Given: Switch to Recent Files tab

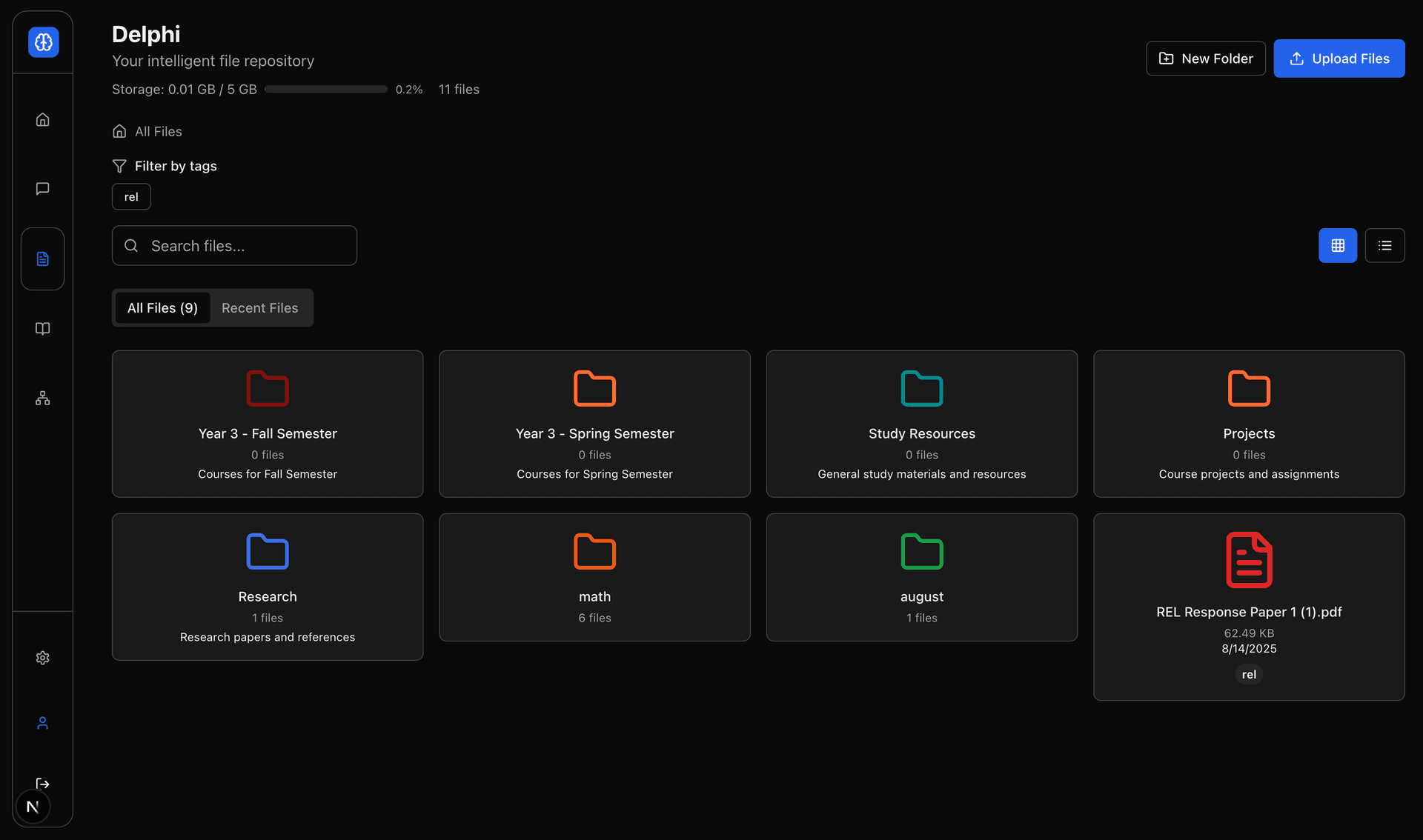Looking at the screenshot, I should [259, 307].
